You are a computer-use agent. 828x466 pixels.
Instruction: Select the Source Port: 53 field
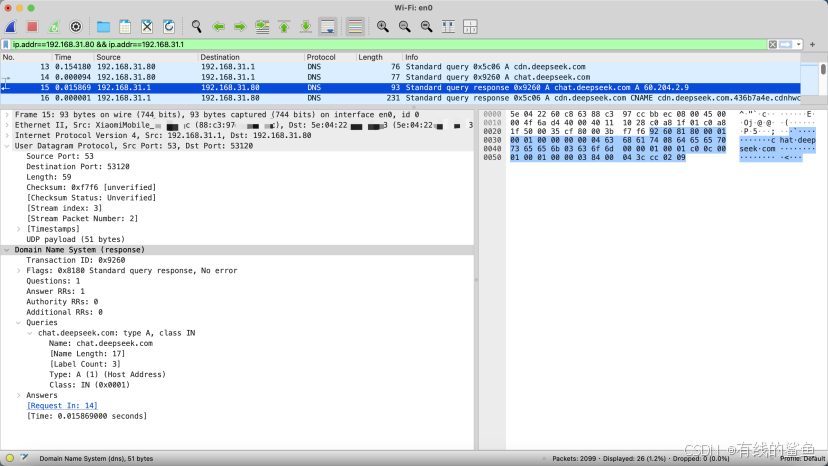(x=60, y=156)
